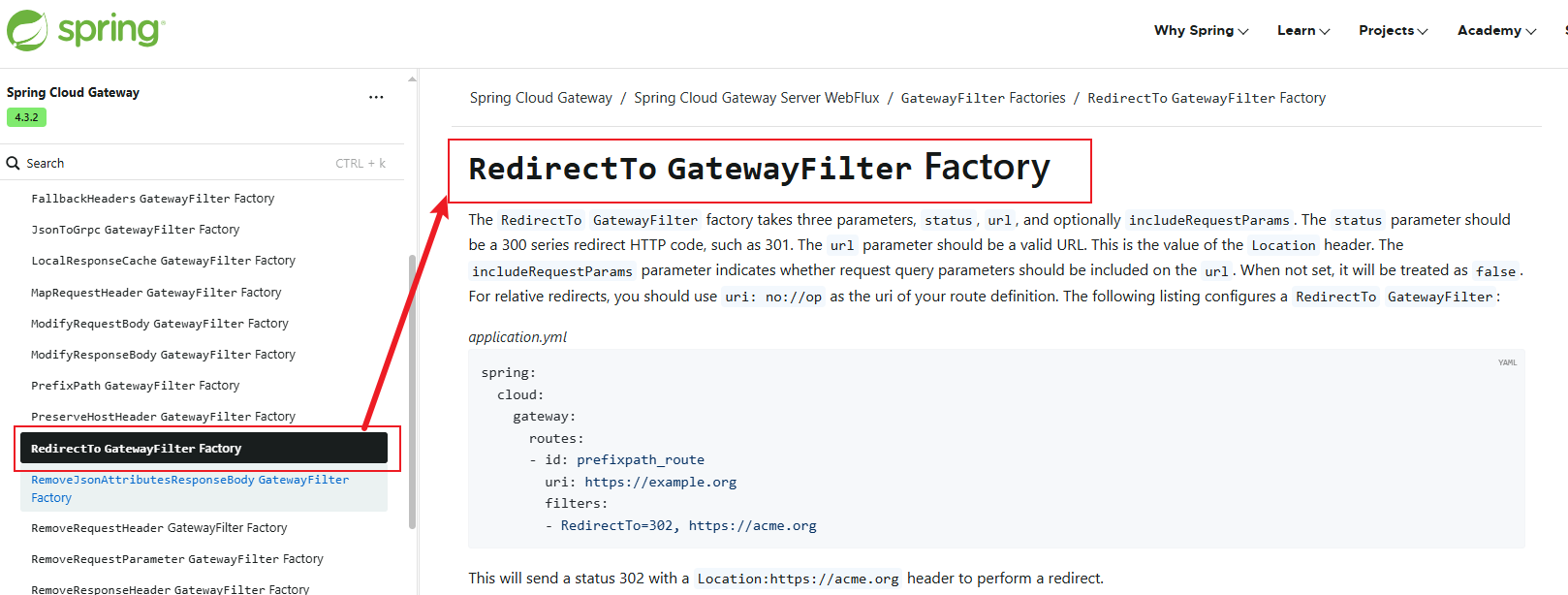Go to MapRequestHeader GatewayFilter Factory
Image resolution: width=1568 pixels, height=595 pixels.
(156, 293)
